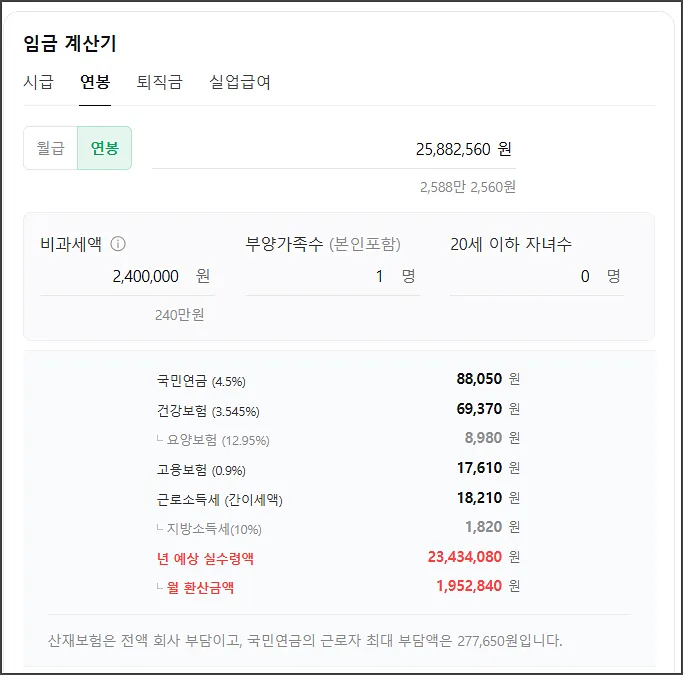
Task: Click the 23,434,080 yearly net amount
Action: tap(465, 557)
